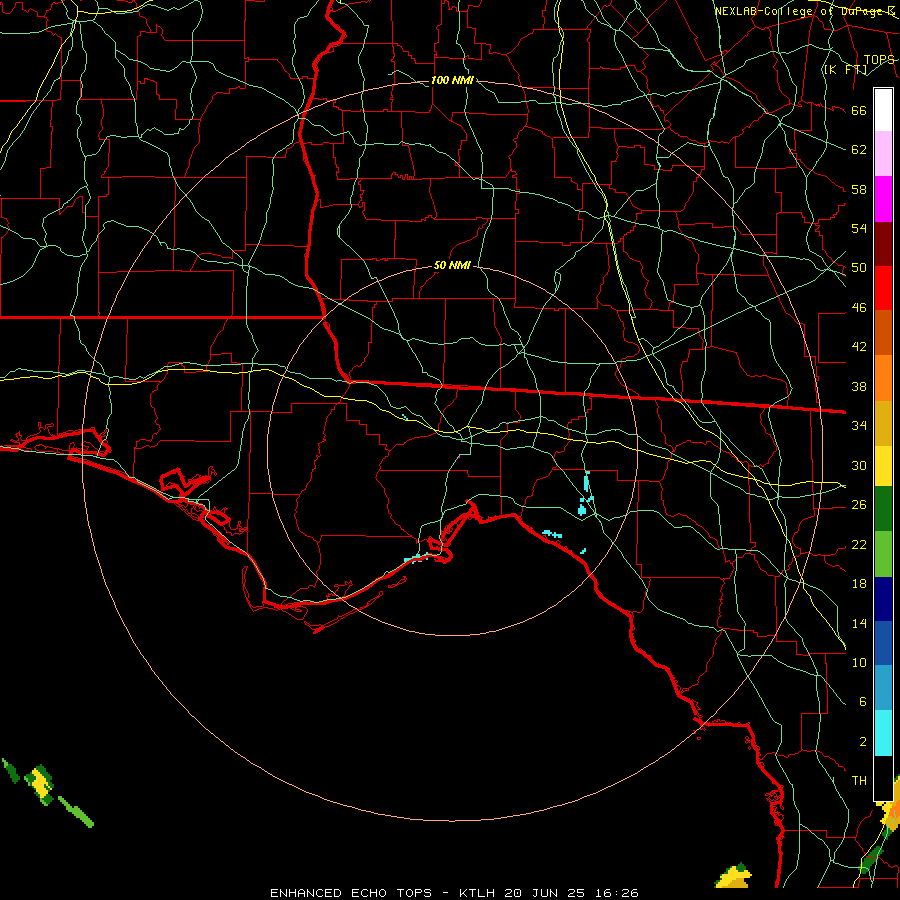Click the '22' legend value

[x=859, y=544]
